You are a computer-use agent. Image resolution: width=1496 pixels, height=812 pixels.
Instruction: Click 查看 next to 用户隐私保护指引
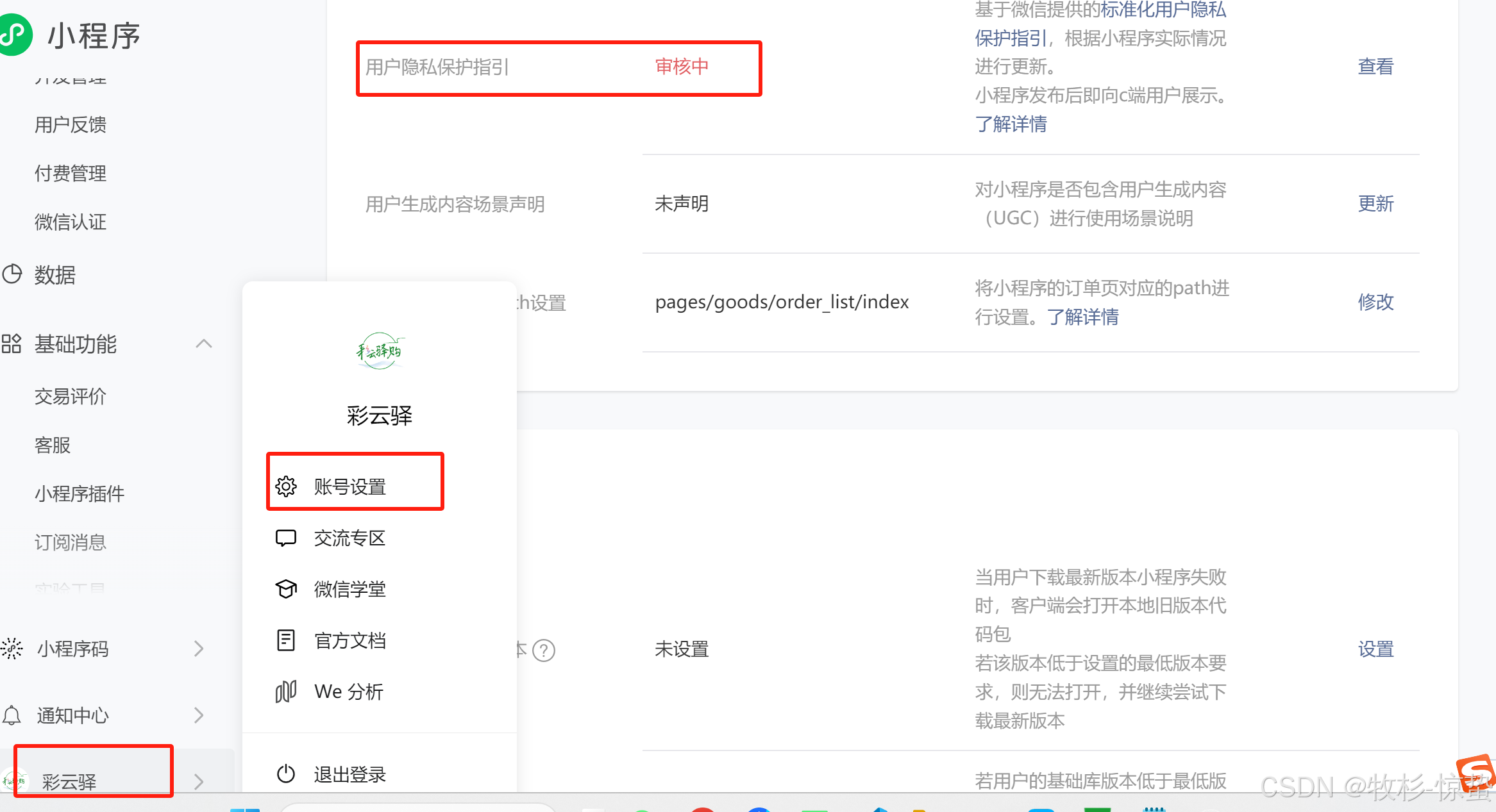tap(1375, 66)
